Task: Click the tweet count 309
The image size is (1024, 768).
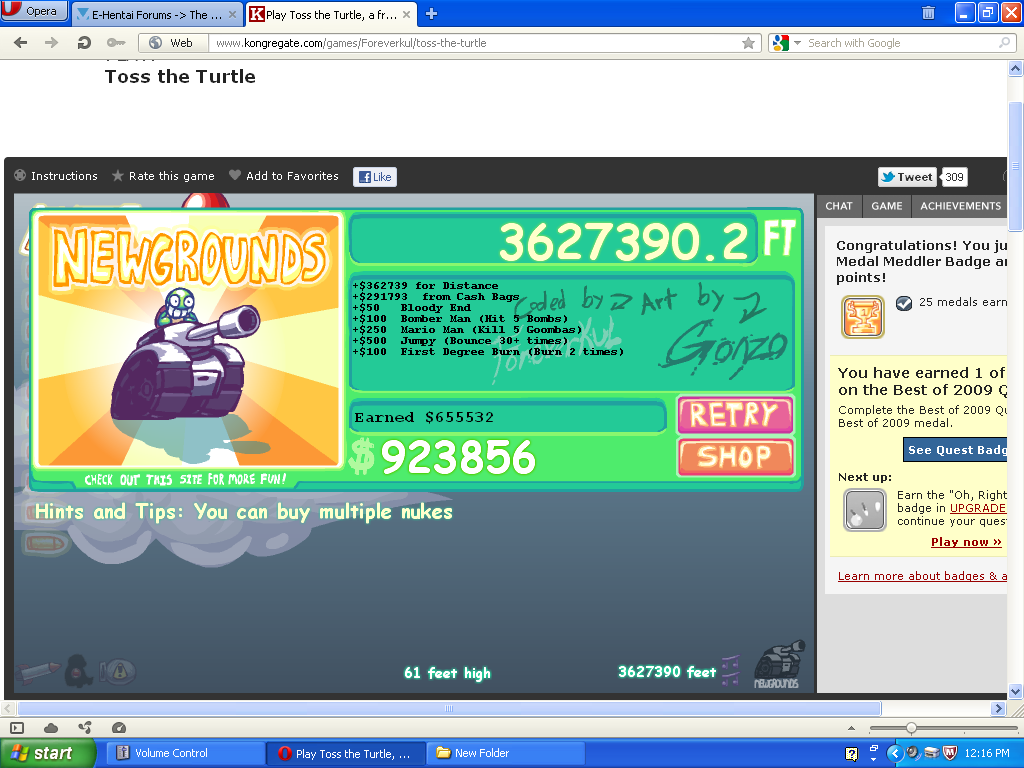Action: [x=954, y=177]
